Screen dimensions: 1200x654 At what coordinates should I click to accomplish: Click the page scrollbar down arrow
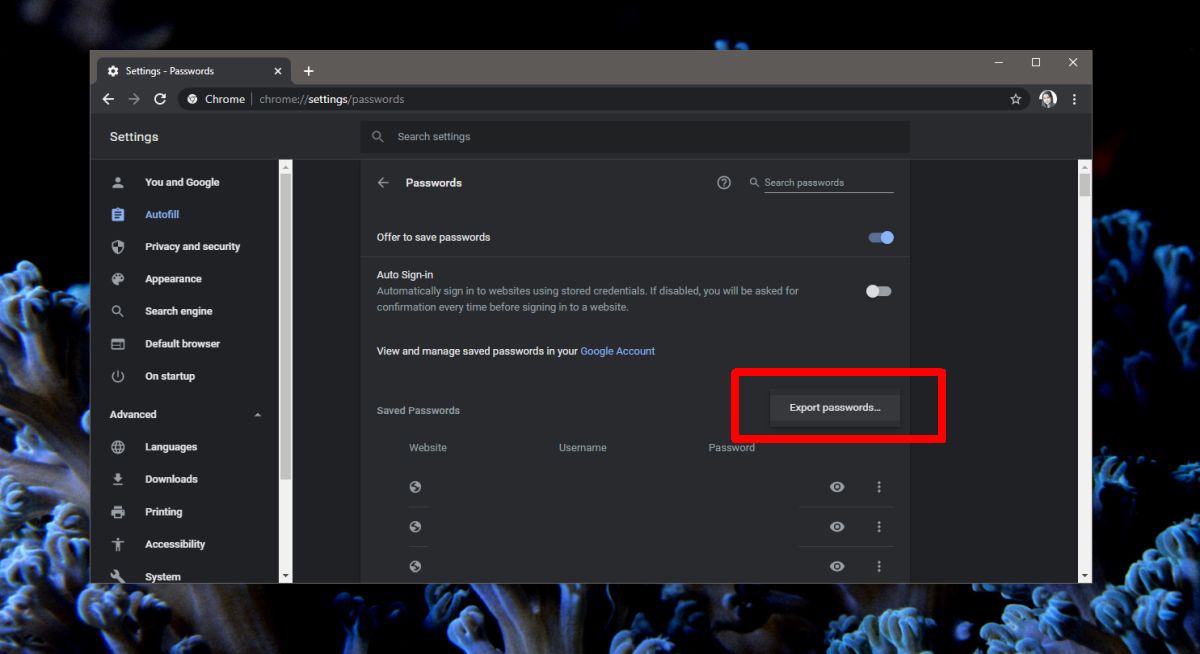(x=1085, y=576)
